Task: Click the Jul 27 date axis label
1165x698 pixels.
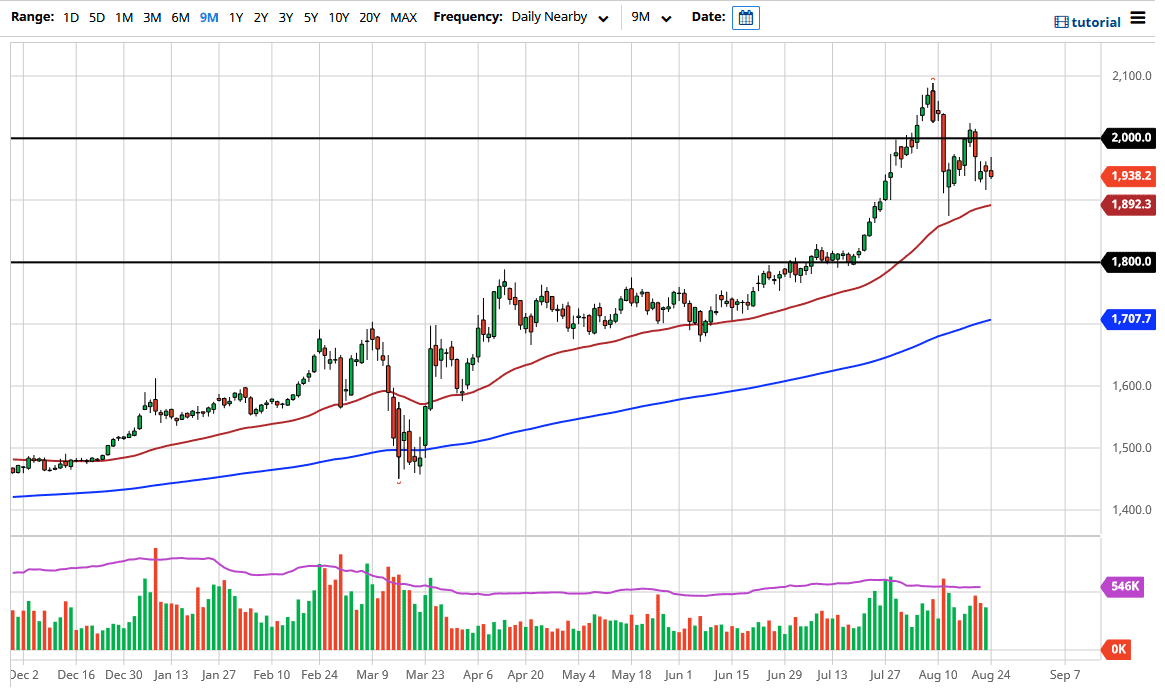Action: [885, 675]
